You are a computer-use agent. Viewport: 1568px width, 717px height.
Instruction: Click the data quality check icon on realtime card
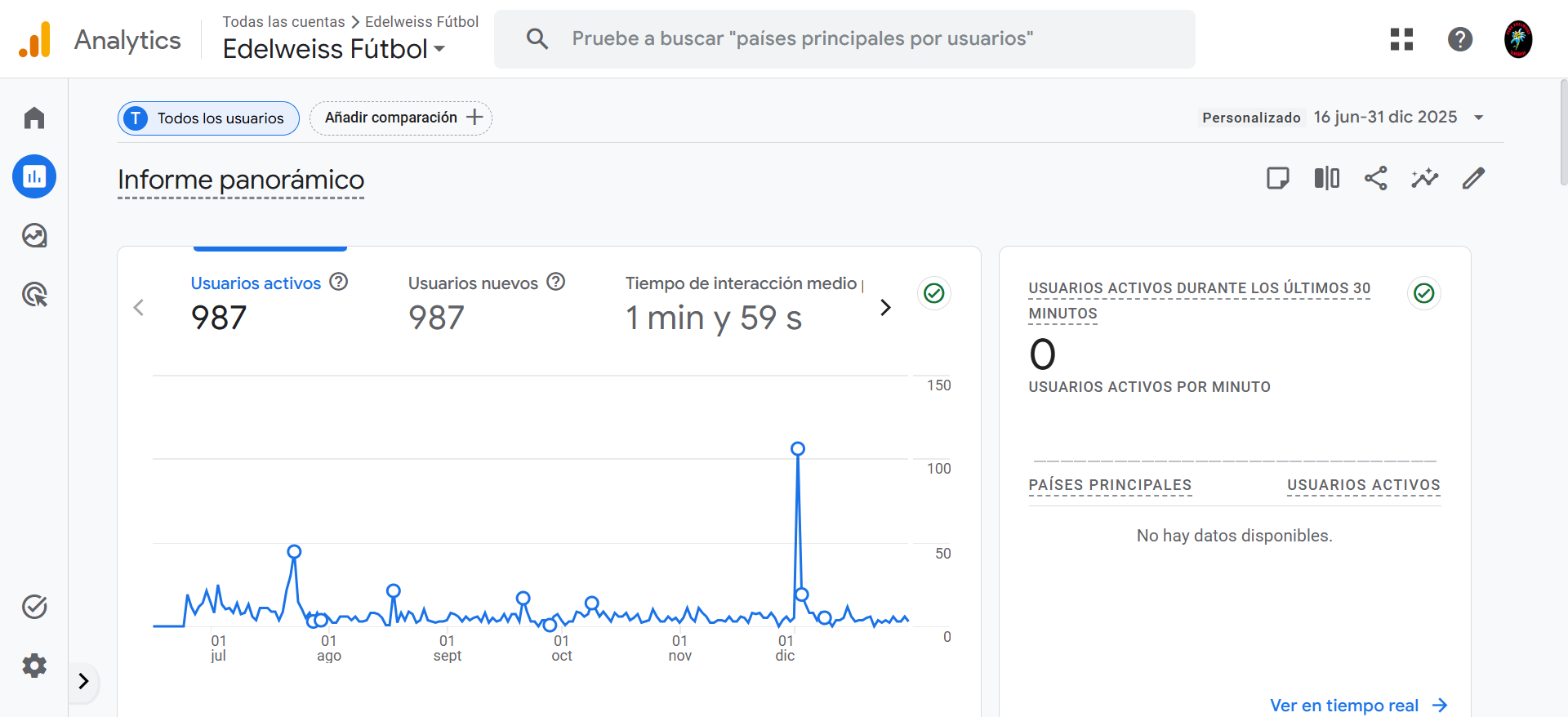(1424, 293)
